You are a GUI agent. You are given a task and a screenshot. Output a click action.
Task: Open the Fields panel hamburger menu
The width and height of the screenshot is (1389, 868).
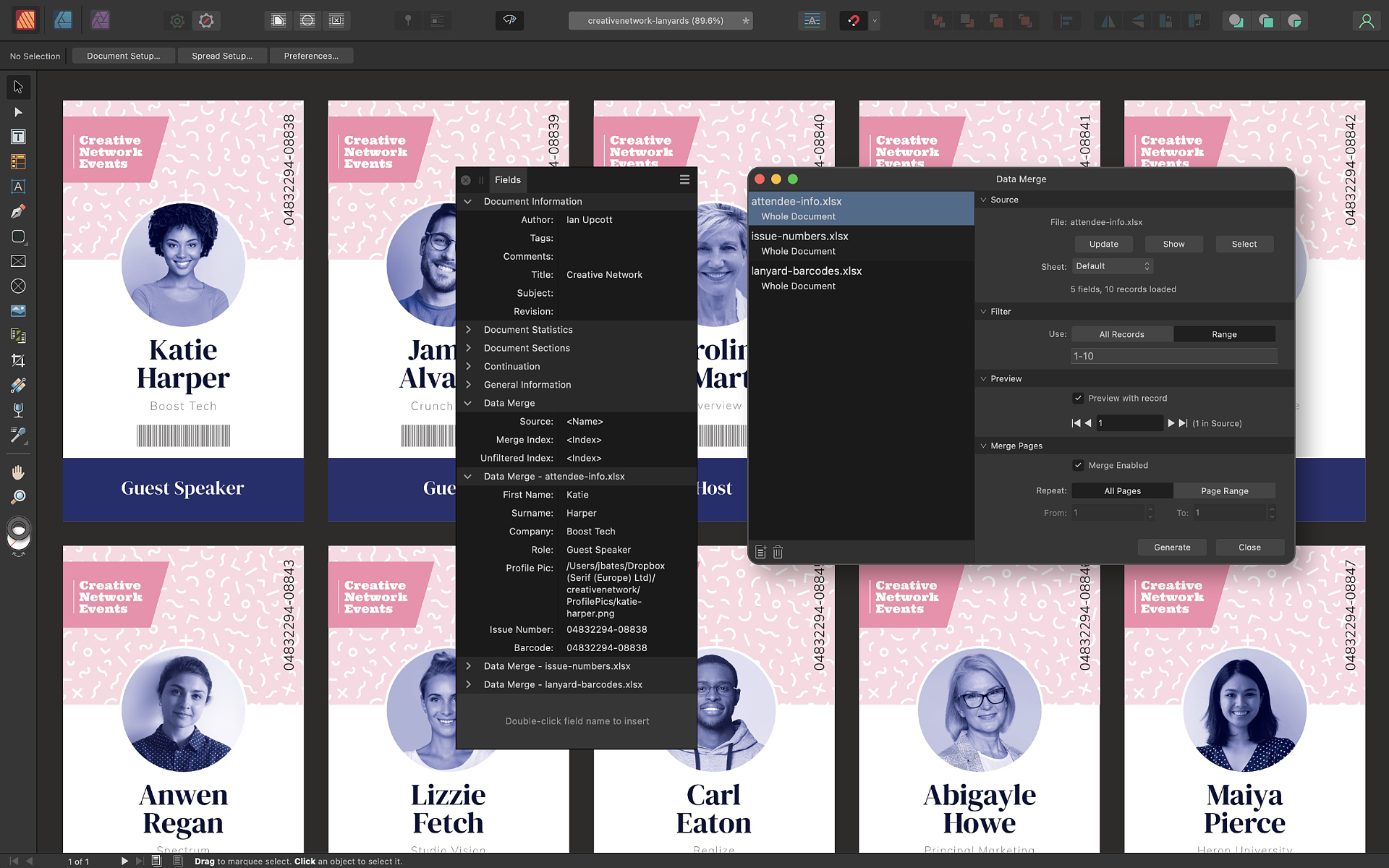pyautogui.click(x=684, y=179)
